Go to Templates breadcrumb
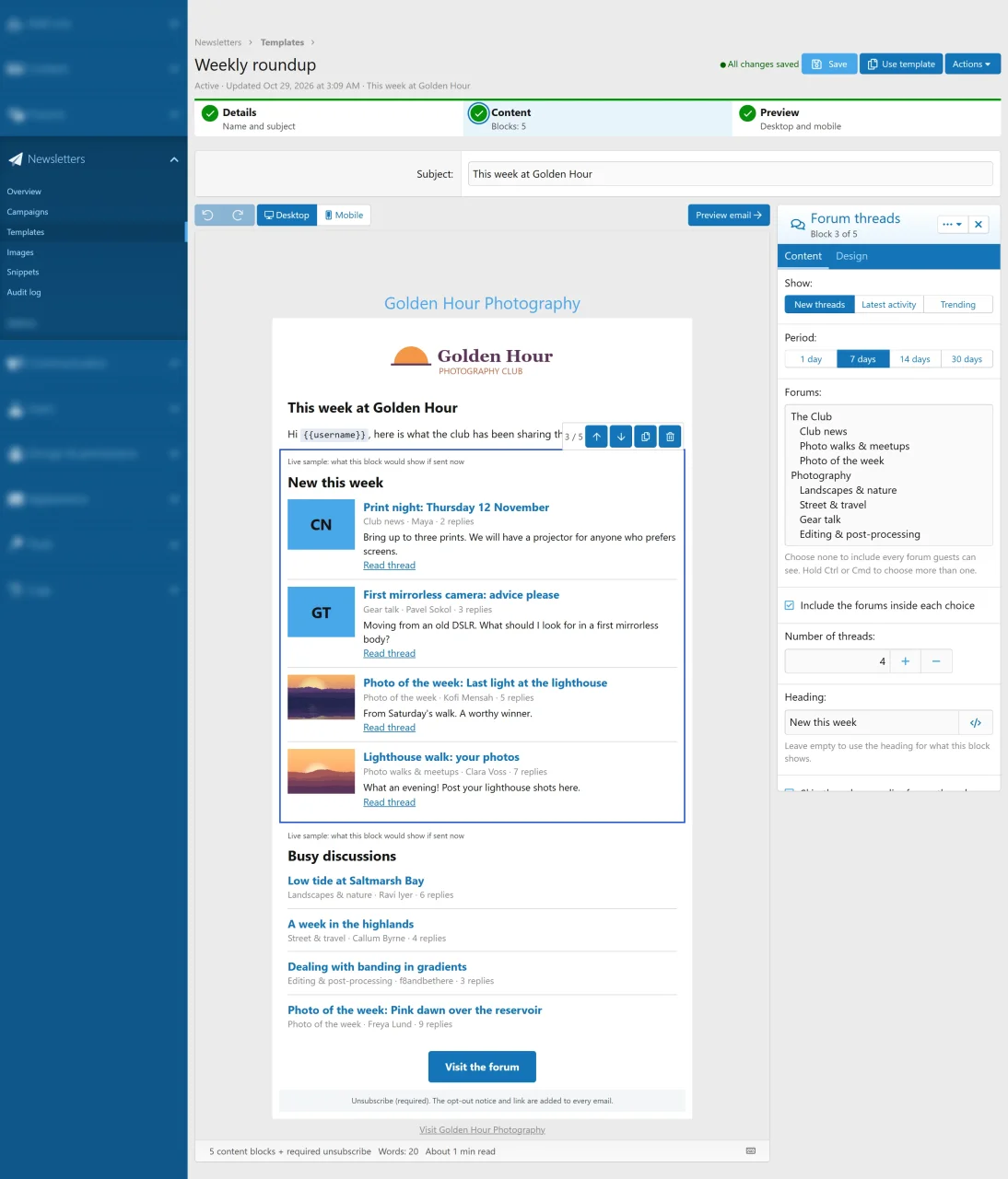 pos(282,42)
